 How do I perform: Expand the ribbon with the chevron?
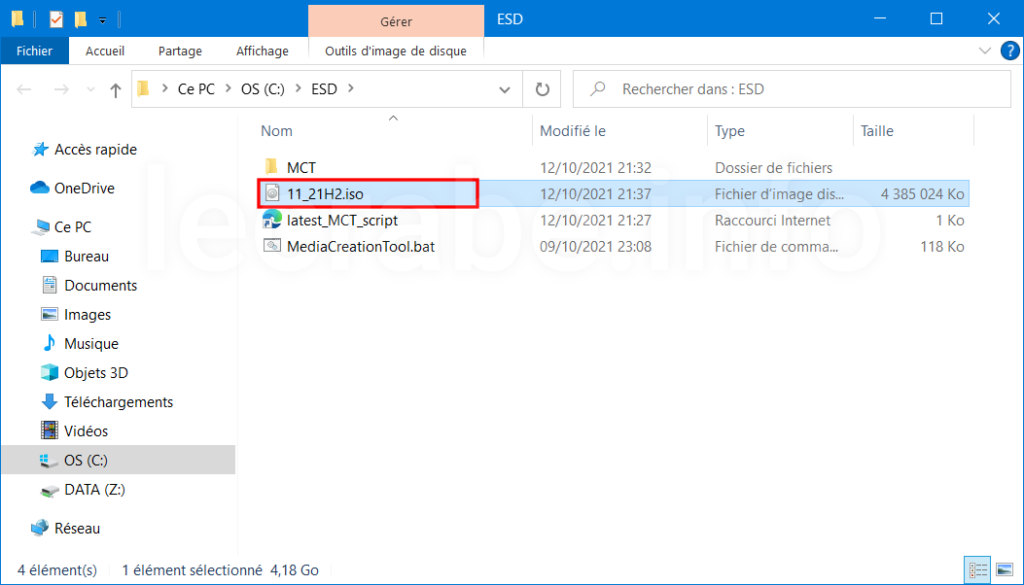(984, 51)
